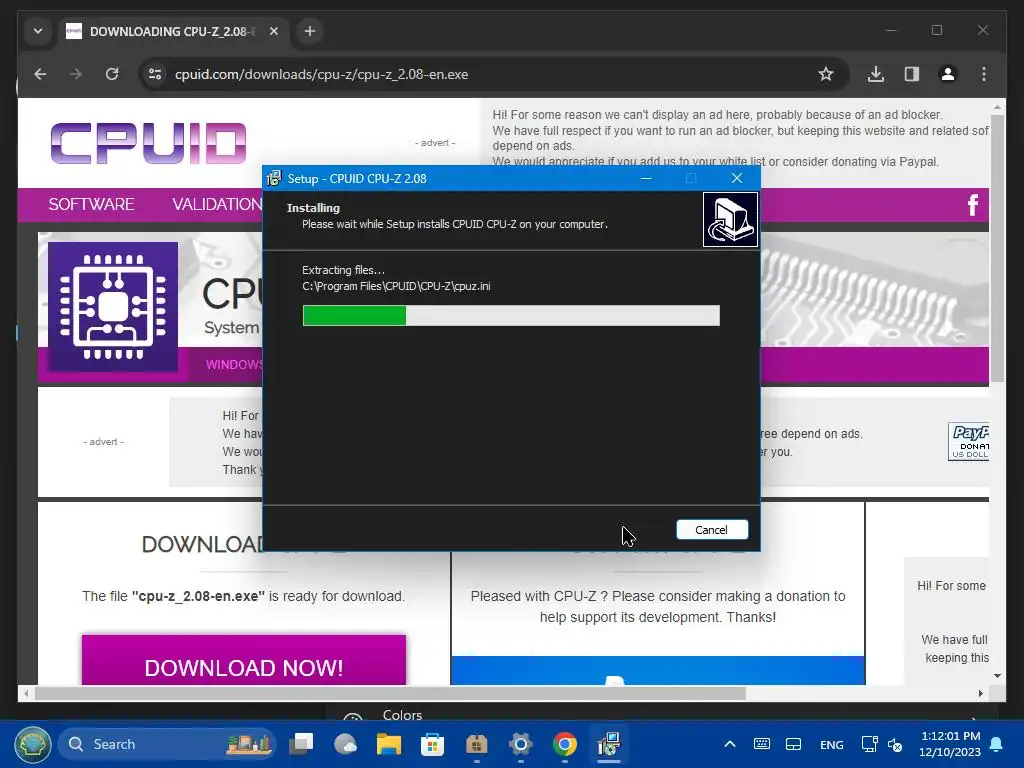Close the DOWNLOADING CPU-Z tab
This screenshot has height=768, width=1024.
[274, 31]
